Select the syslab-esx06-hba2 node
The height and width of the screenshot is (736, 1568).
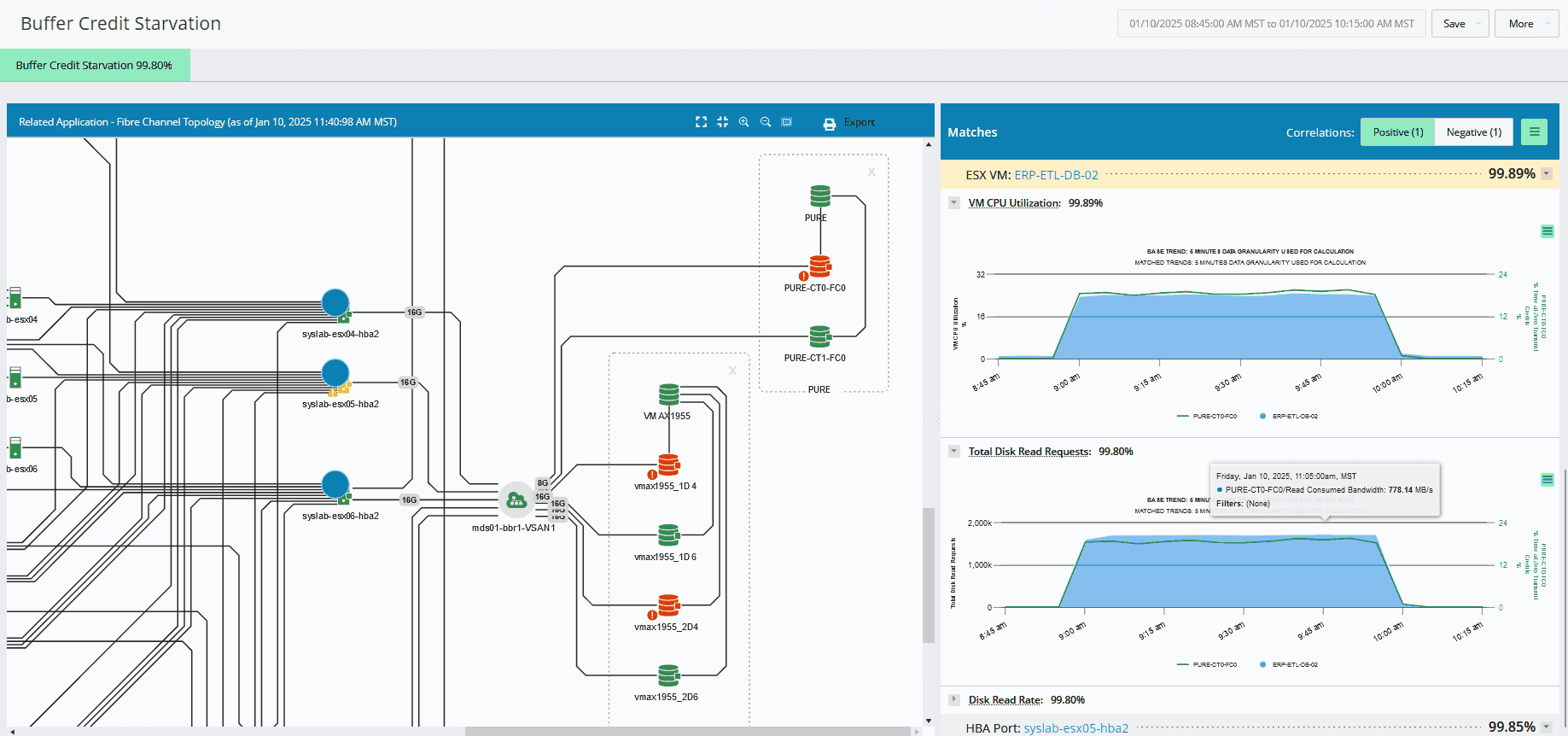(x=335, y=486)
